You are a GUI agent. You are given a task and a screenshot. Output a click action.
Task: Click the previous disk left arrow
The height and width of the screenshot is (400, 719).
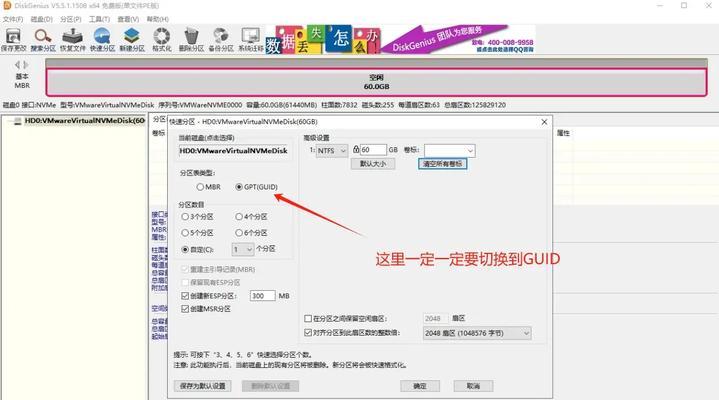coord(17,65)
